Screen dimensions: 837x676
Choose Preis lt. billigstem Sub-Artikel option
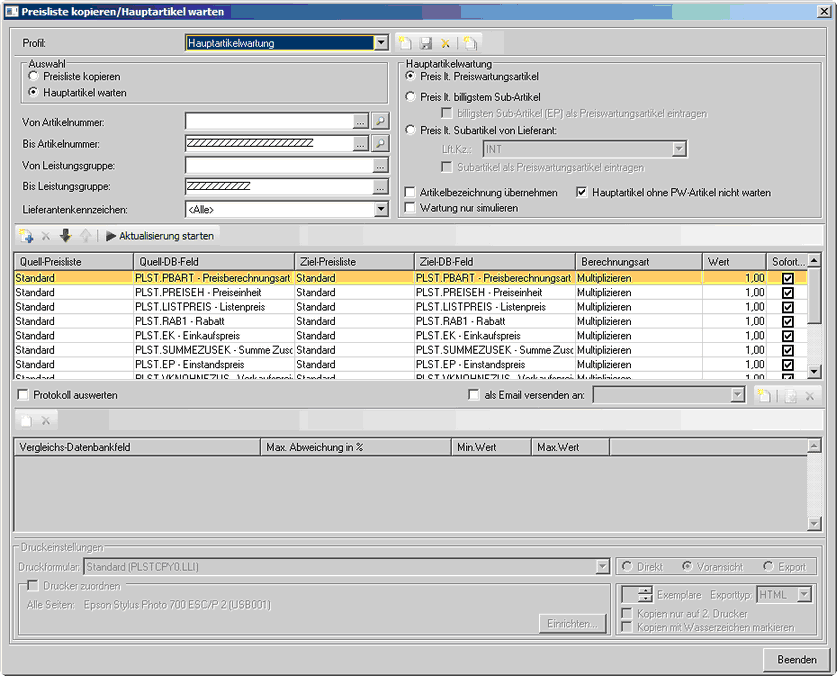(x=410, y=97)
